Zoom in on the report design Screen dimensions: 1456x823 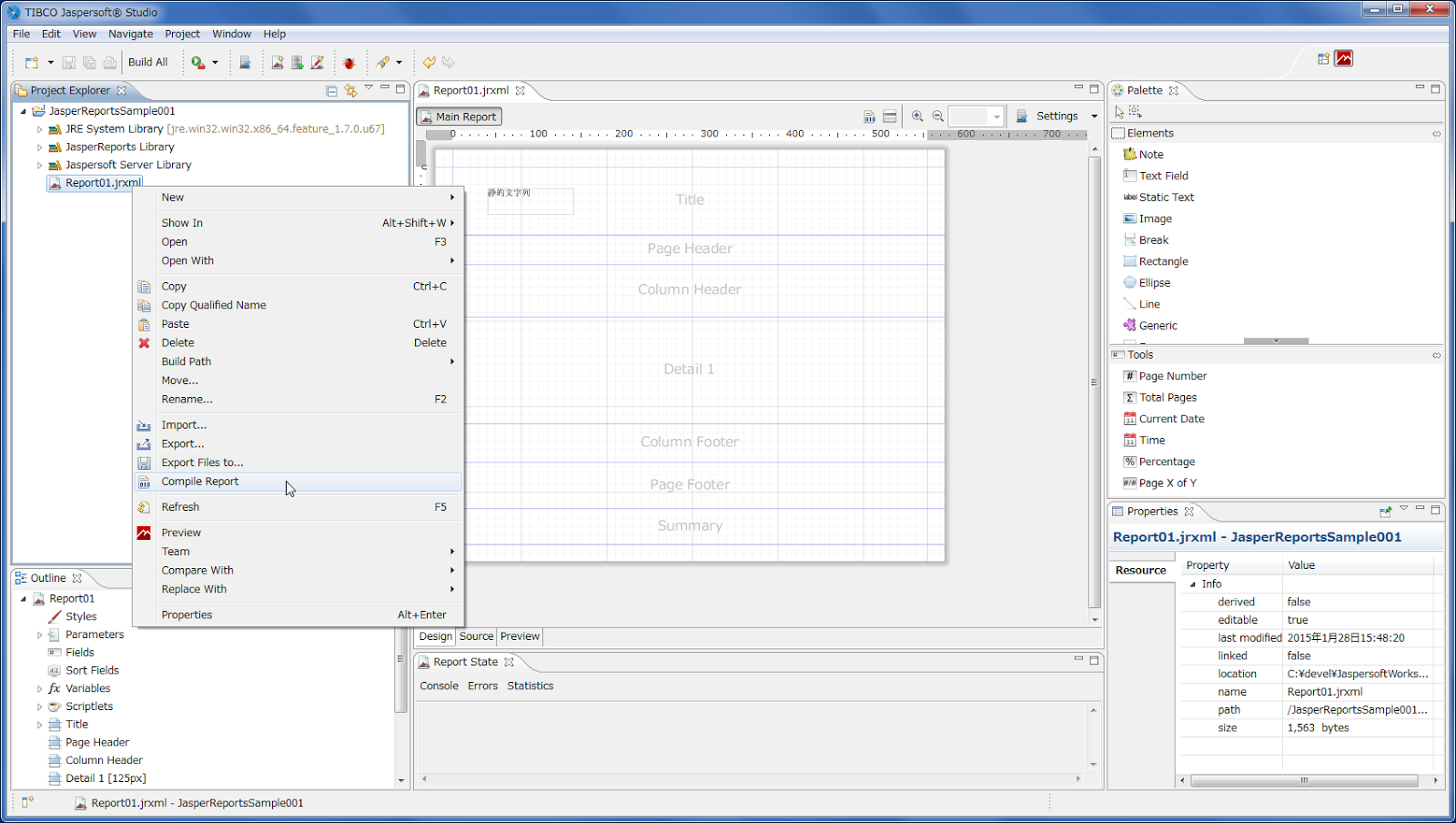coord(917,116)
